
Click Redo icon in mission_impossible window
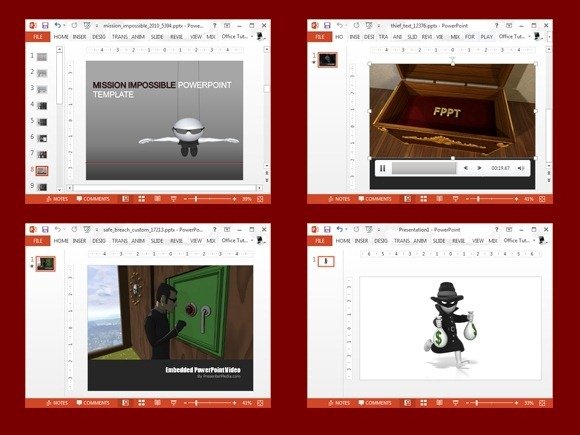74,26
